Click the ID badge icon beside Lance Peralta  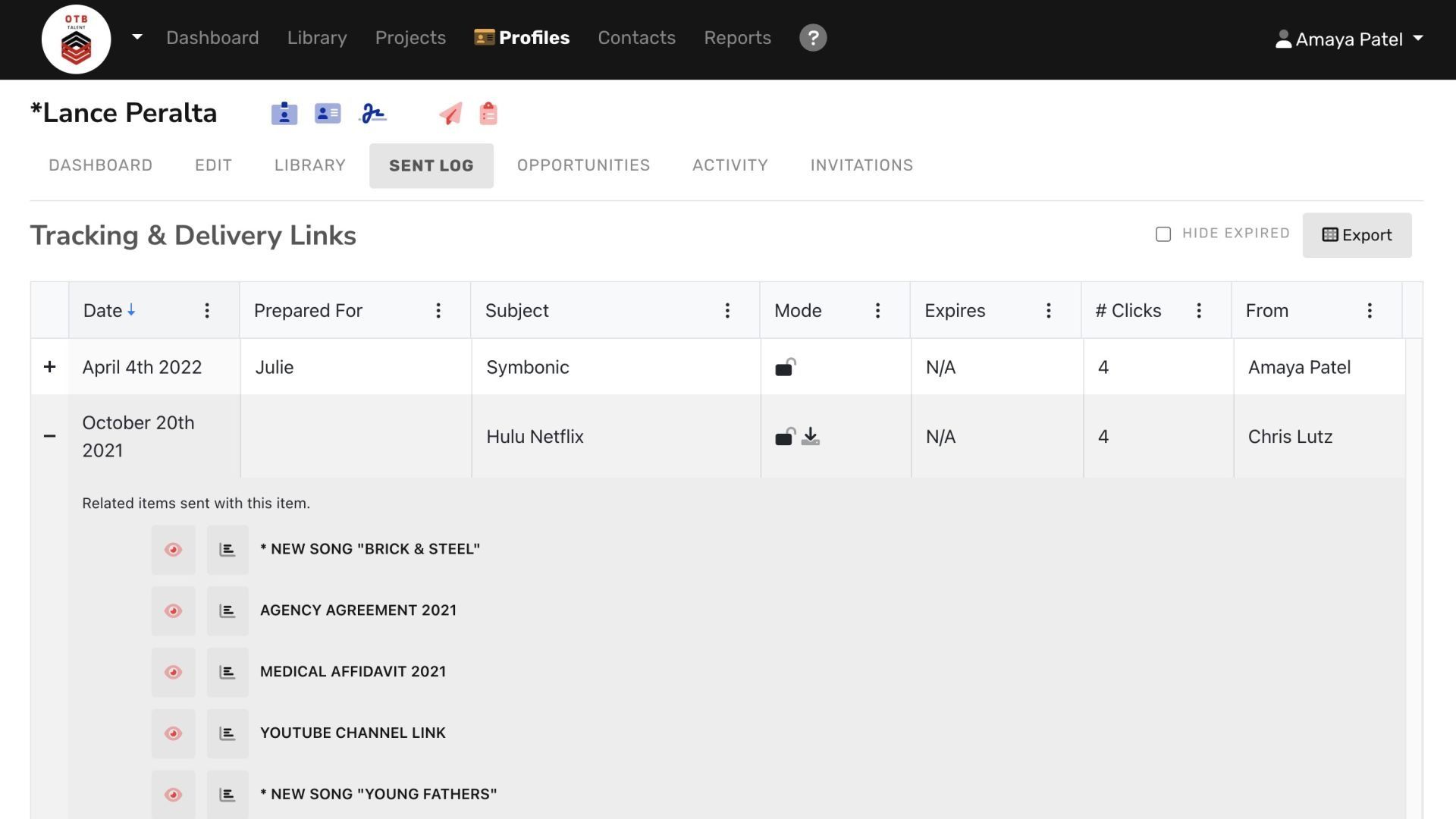284,114
